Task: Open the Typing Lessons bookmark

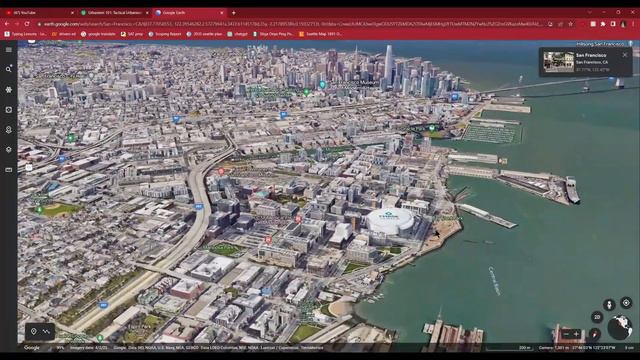Action: (25, 34)
